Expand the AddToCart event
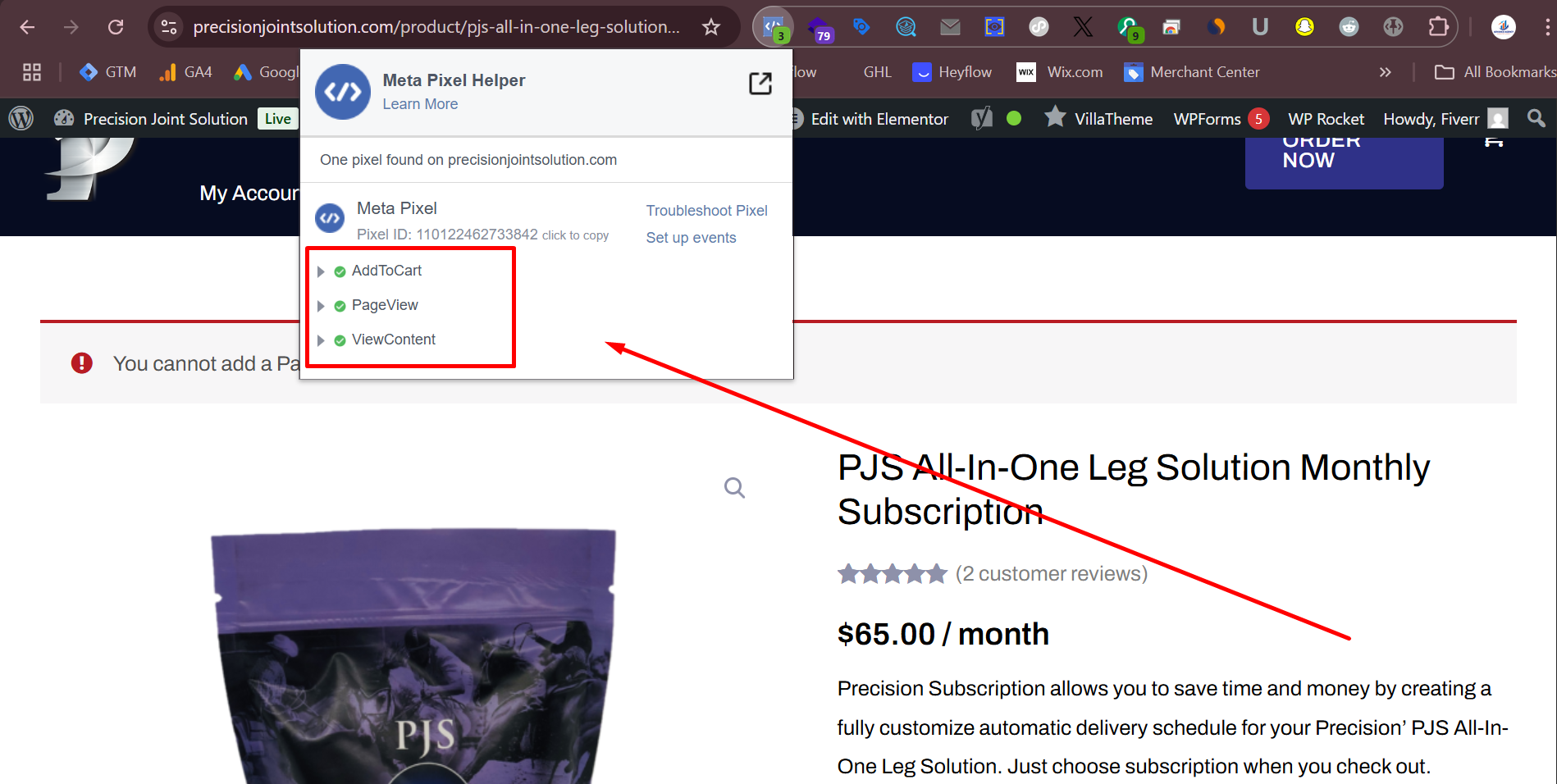Image resolution: width=1557 pixels, height=784 pixels. click(321, 271)
